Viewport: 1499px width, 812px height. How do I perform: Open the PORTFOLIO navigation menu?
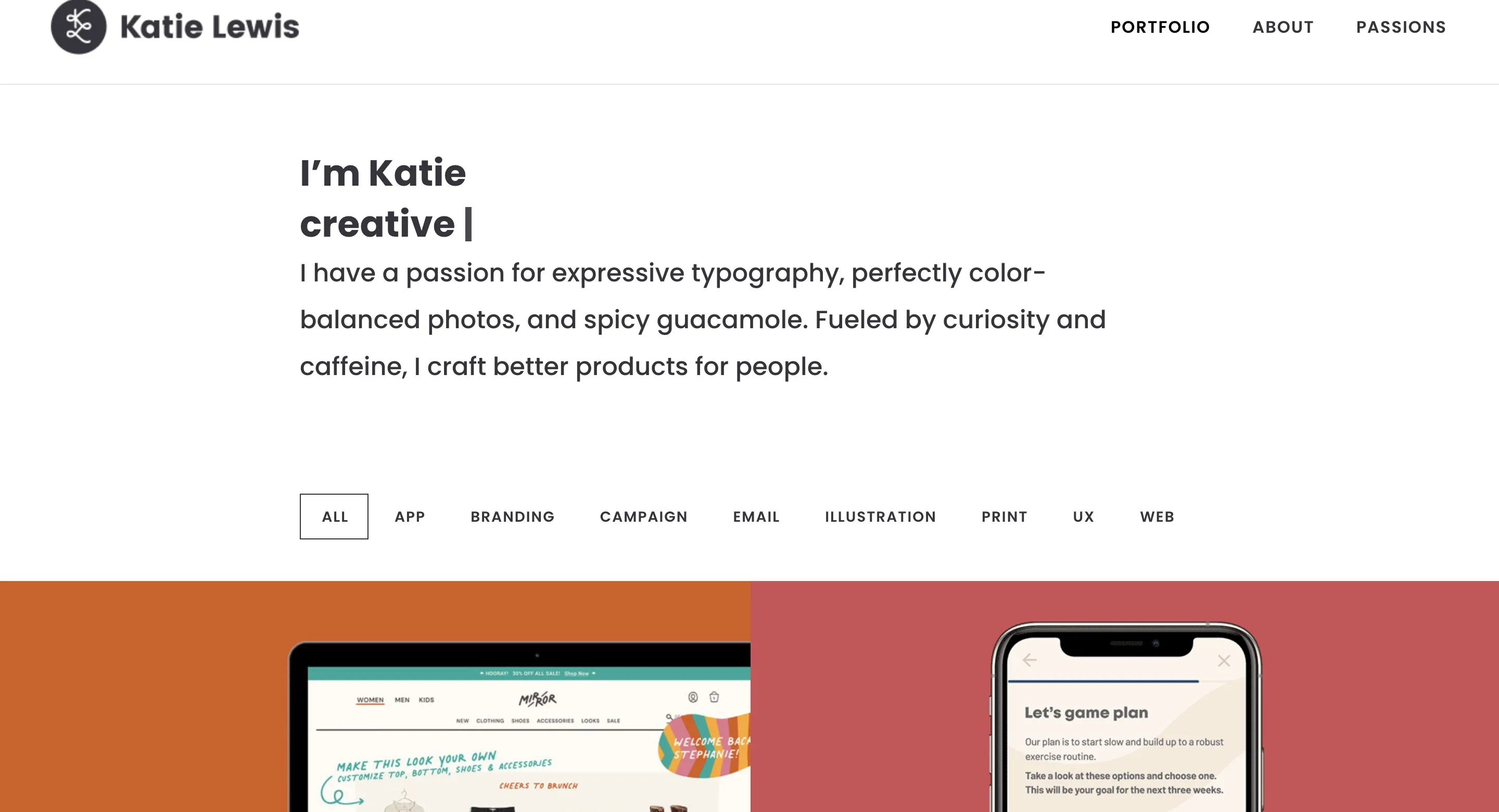coord(1160,27)
